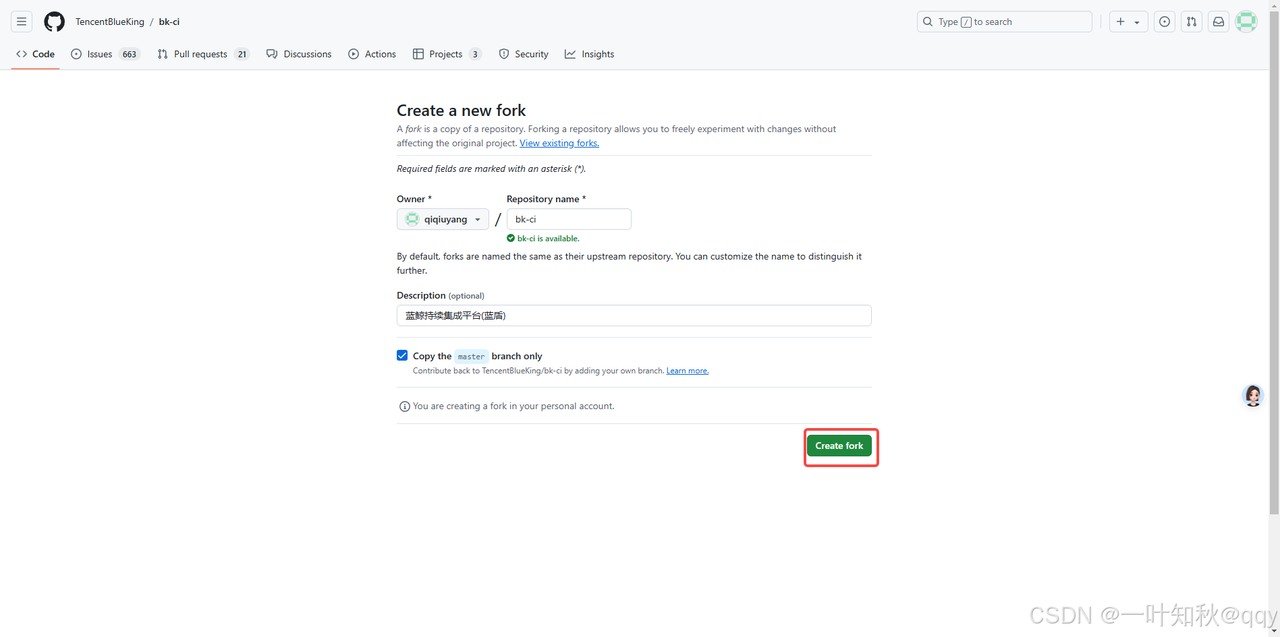
Task: Open the Create new plus menu
Action: click(1128, 21)
